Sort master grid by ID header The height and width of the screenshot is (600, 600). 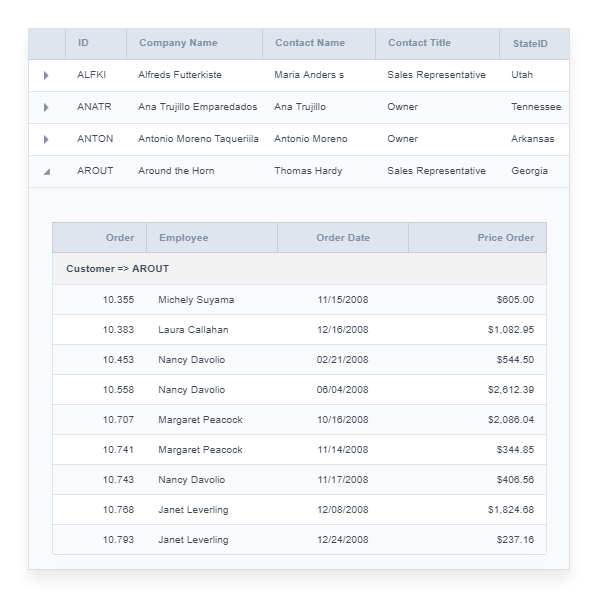pos(84,43)
